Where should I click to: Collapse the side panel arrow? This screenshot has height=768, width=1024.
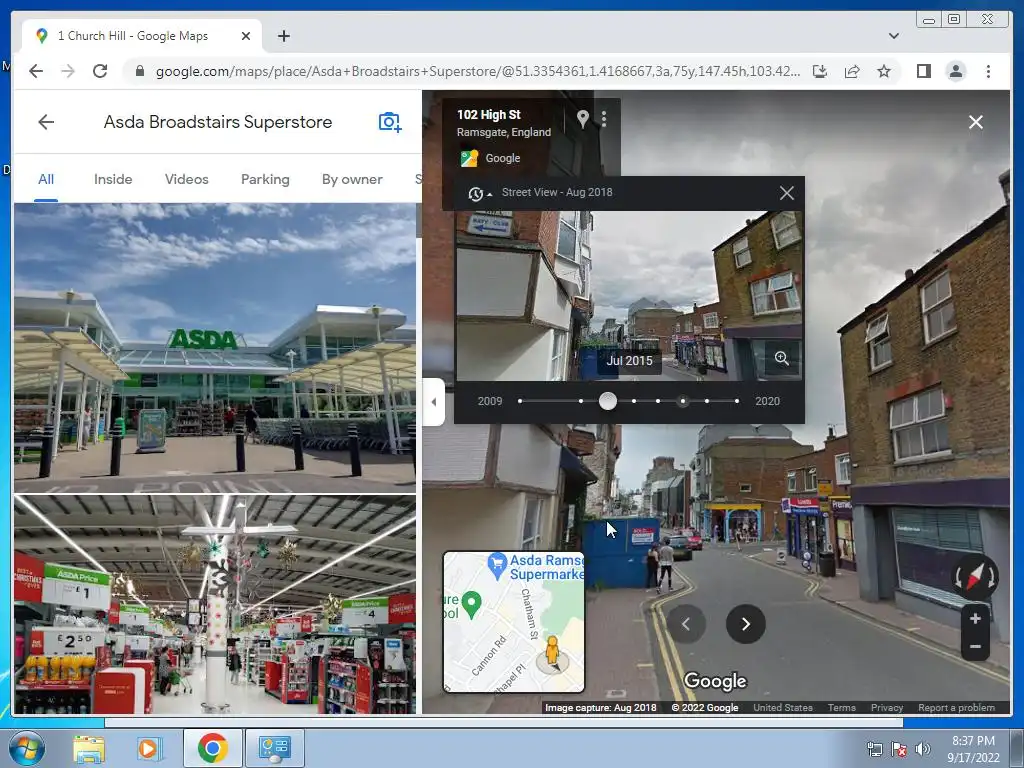tap(434, 402)
